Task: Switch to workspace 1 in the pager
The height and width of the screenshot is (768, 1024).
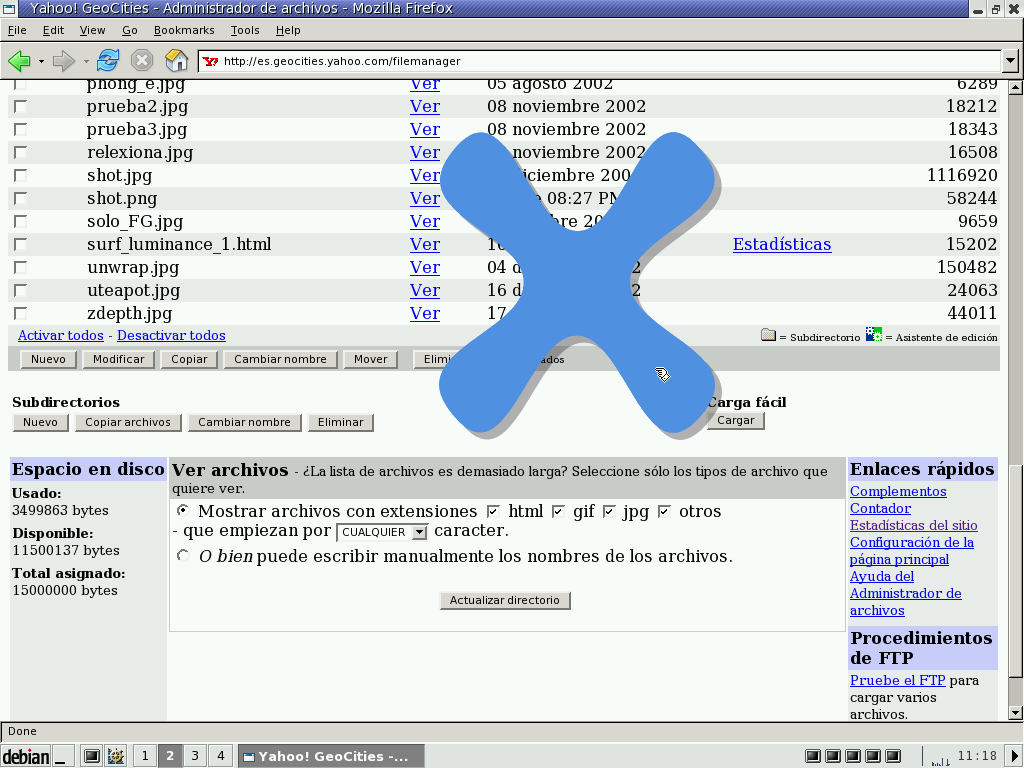Action: (x=144, y=756)
